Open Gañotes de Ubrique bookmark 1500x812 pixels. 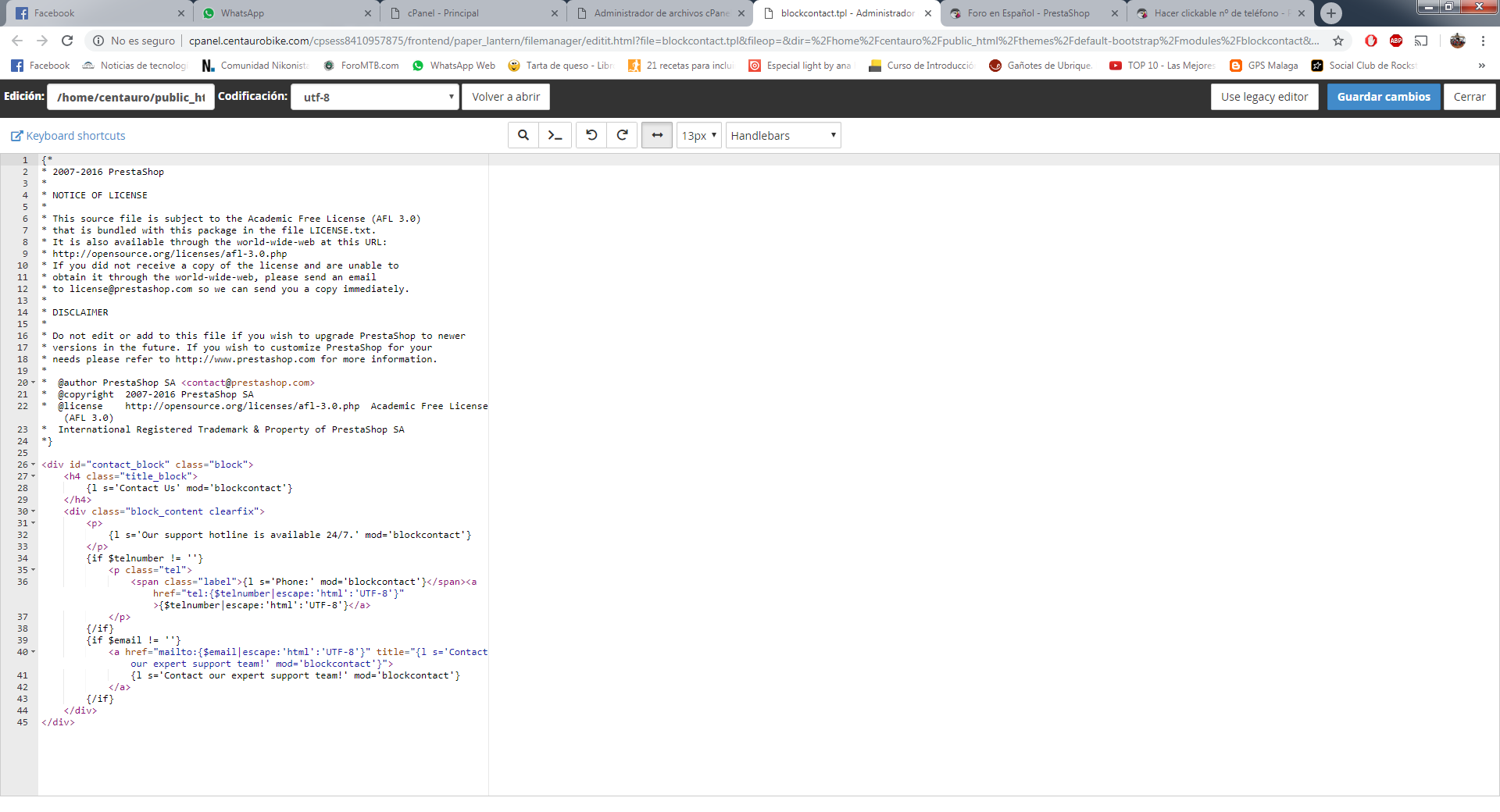click(1041, 66)
